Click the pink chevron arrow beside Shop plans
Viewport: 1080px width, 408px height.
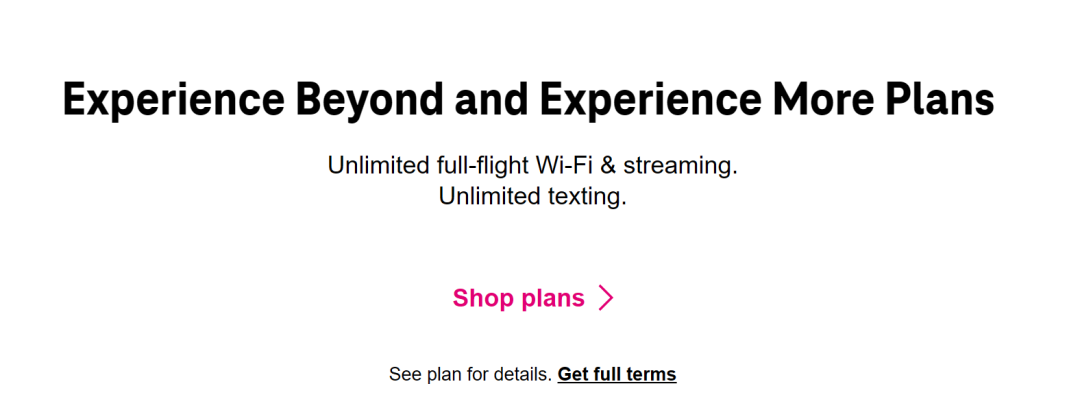pos(605,298)
